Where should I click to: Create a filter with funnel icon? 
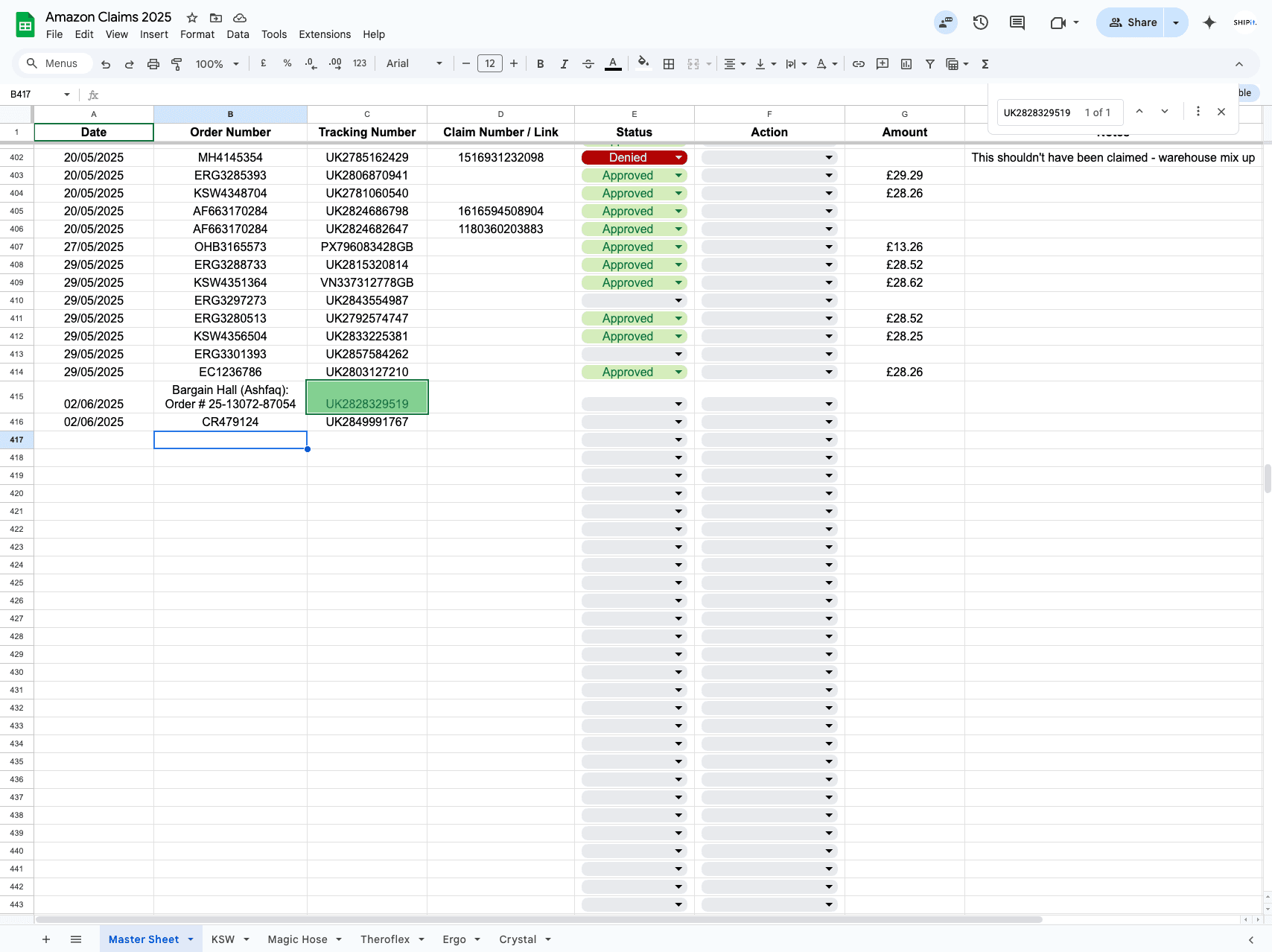[930, 64]
